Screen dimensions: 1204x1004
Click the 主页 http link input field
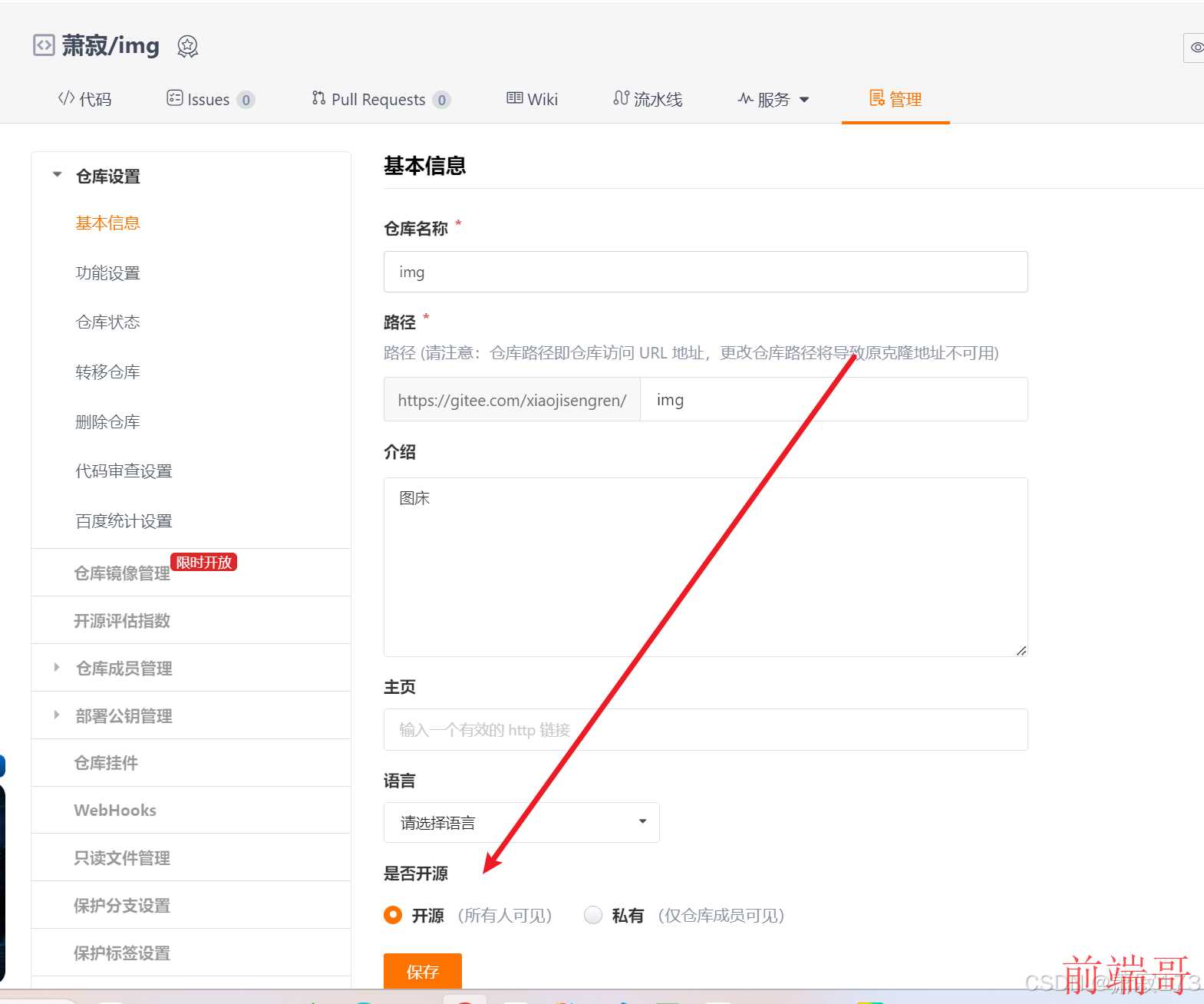tap(705, 729)
